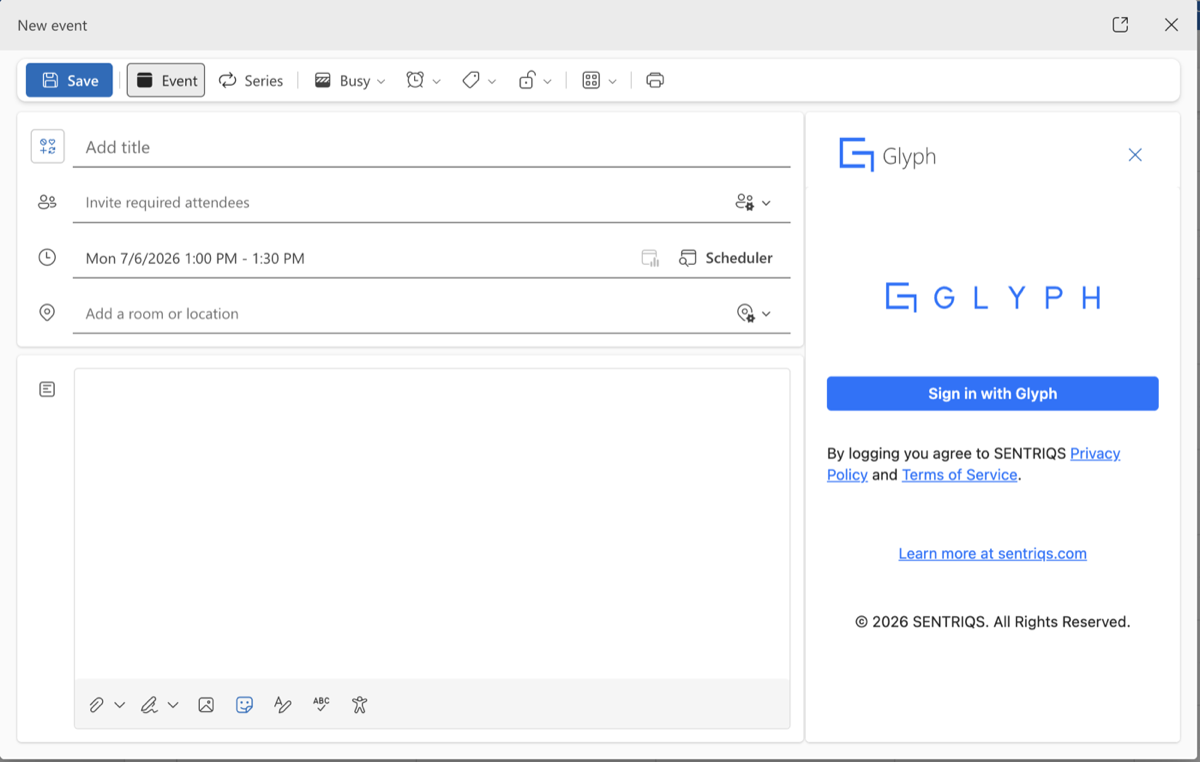The width and height of the screenshot is (1200, 762).
Task: Click the description notes icon
Action: click(47, 389)
